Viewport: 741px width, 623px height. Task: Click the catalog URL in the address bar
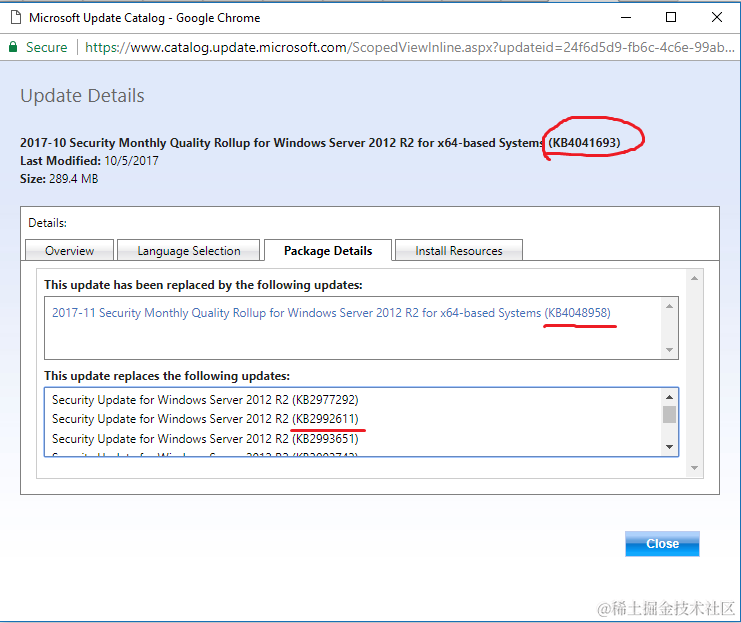point(410,47)
